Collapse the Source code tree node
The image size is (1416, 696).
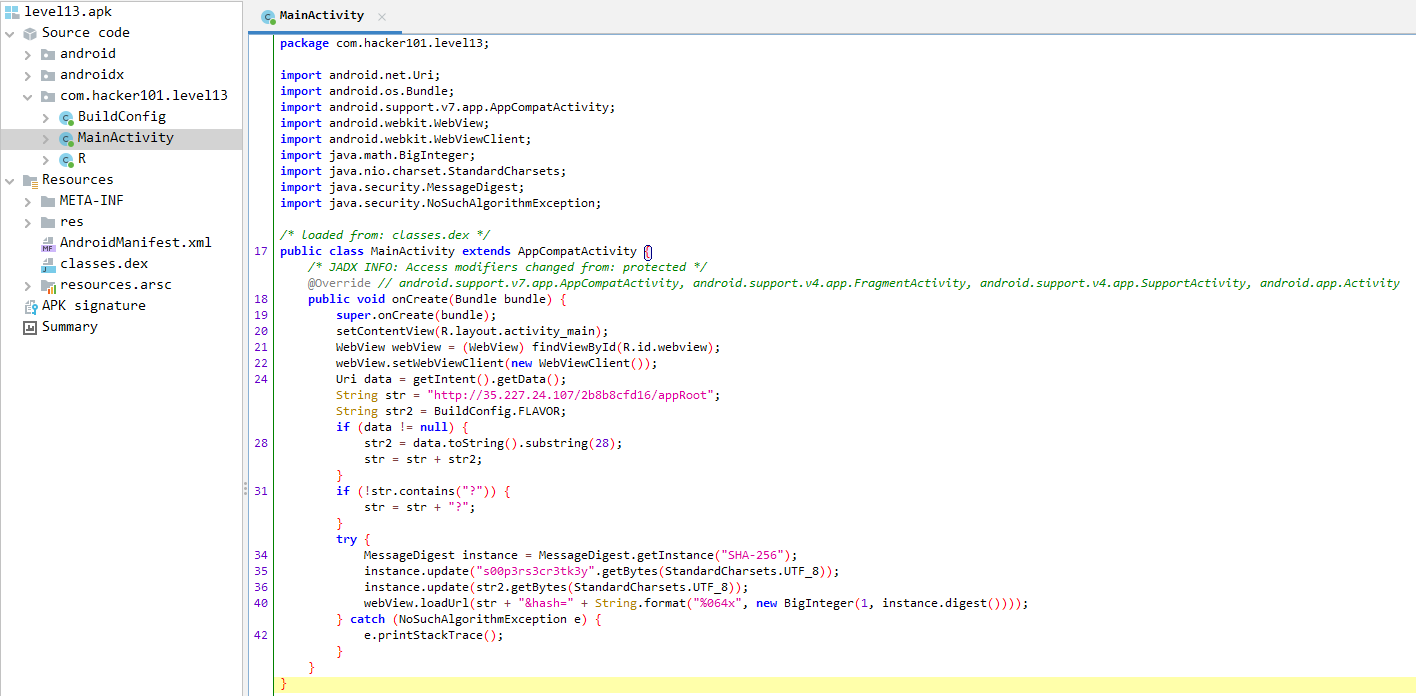click(9, 33)
